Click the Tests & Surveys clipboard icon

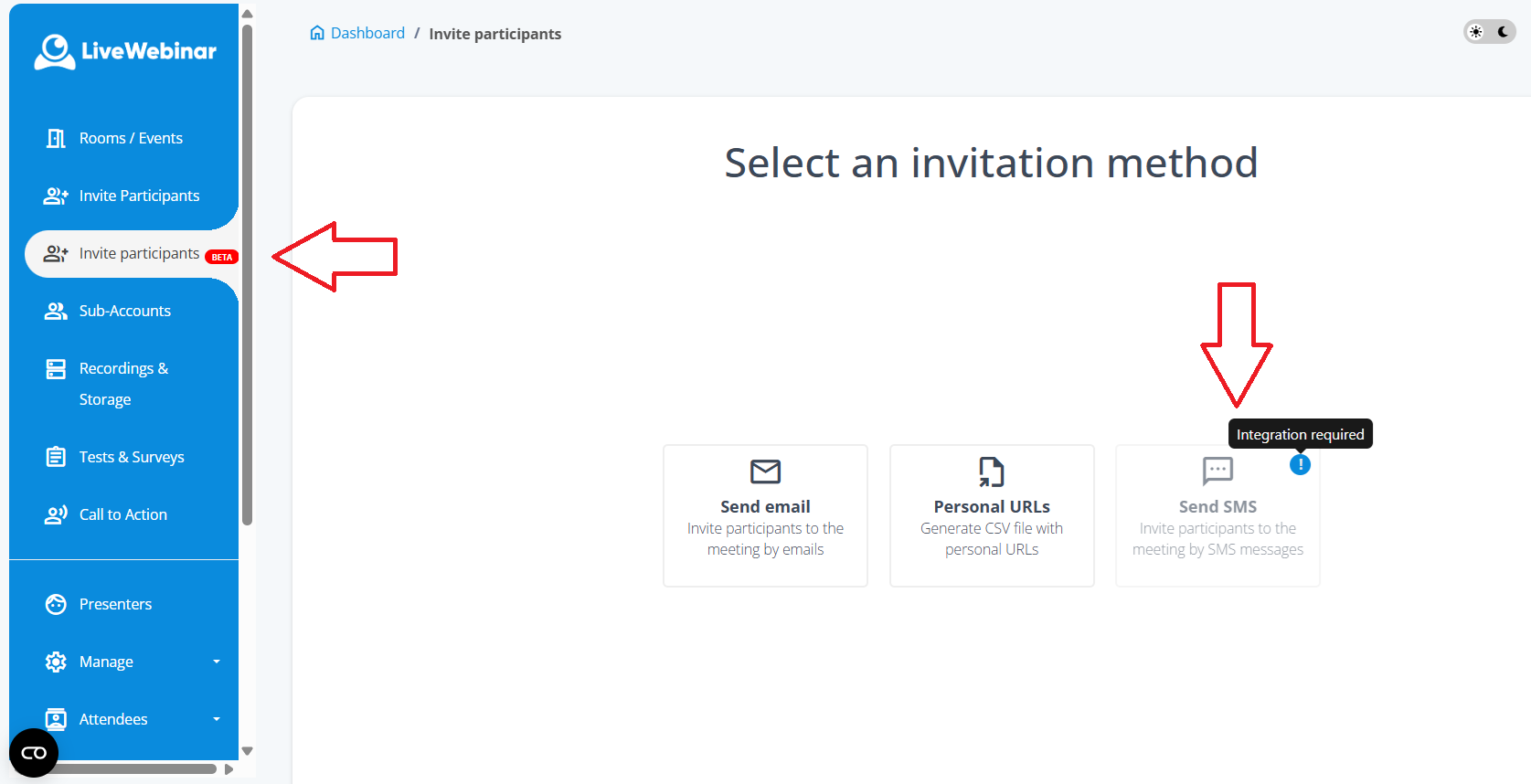click(x=56, y=457)
